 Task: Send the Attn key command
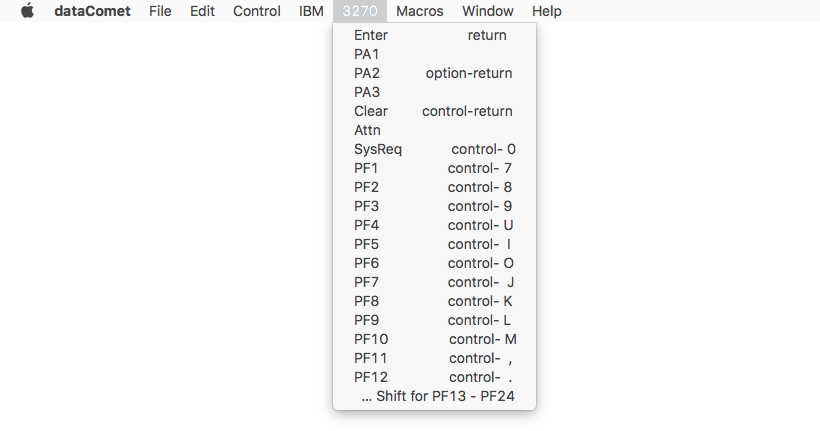click(434, 130)
